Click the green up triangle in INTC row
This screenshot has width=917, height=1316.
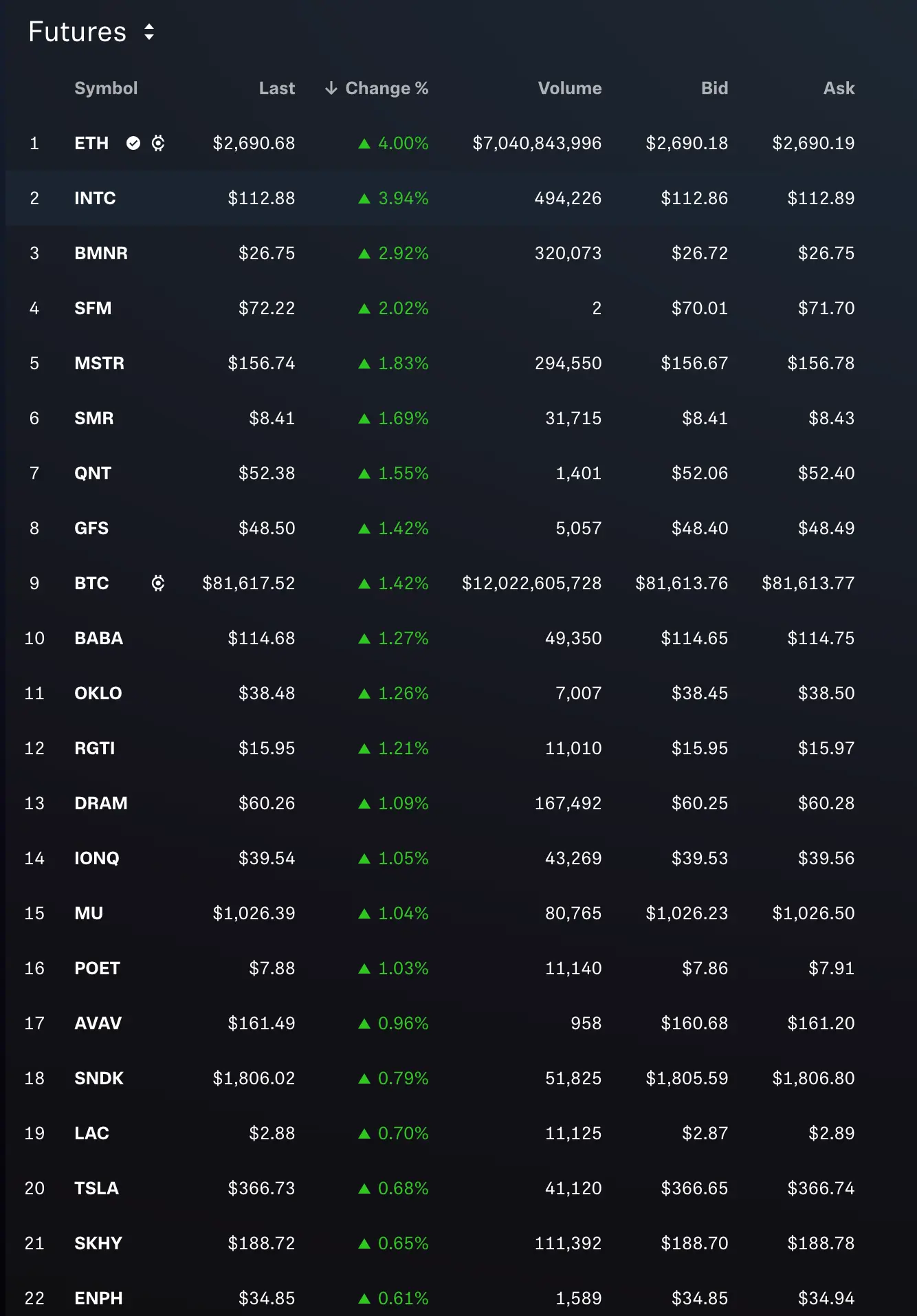click(x=364, y=199)
